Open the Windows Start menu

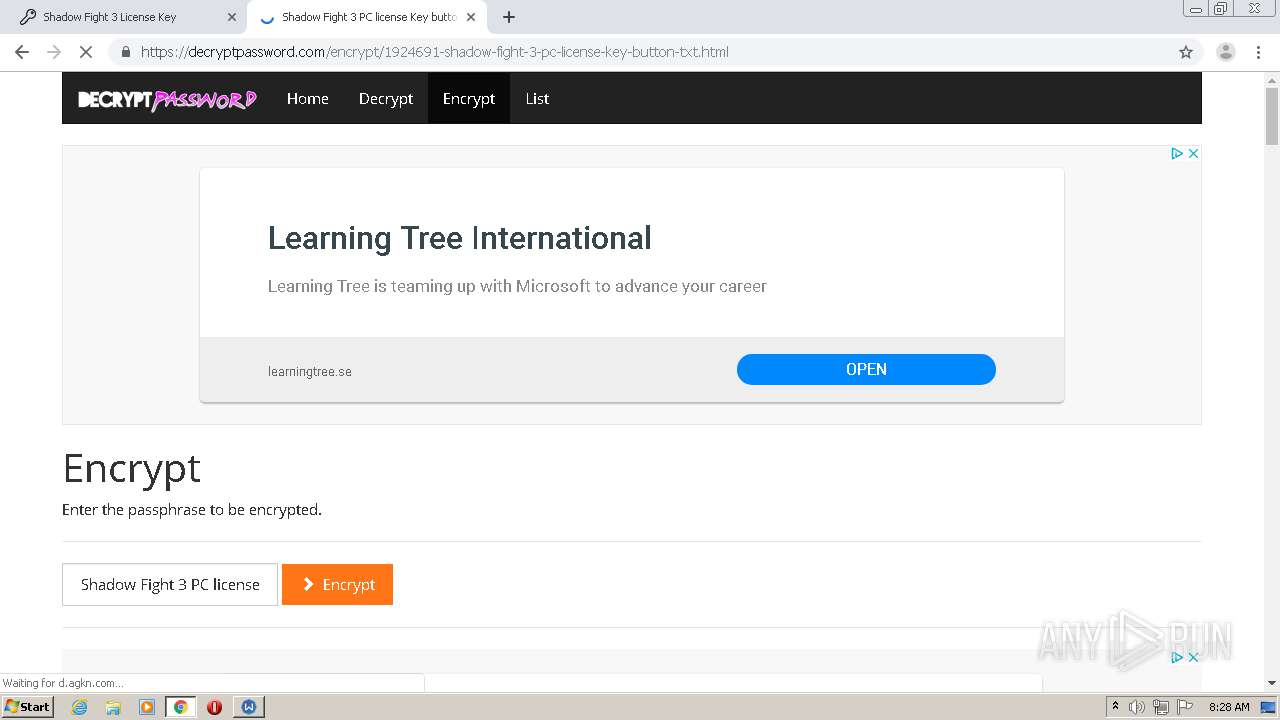pyautogui.click(x=28, y=706)
